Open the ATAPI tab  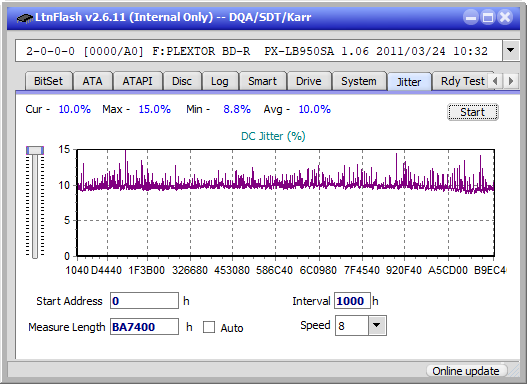pos(137,81)
